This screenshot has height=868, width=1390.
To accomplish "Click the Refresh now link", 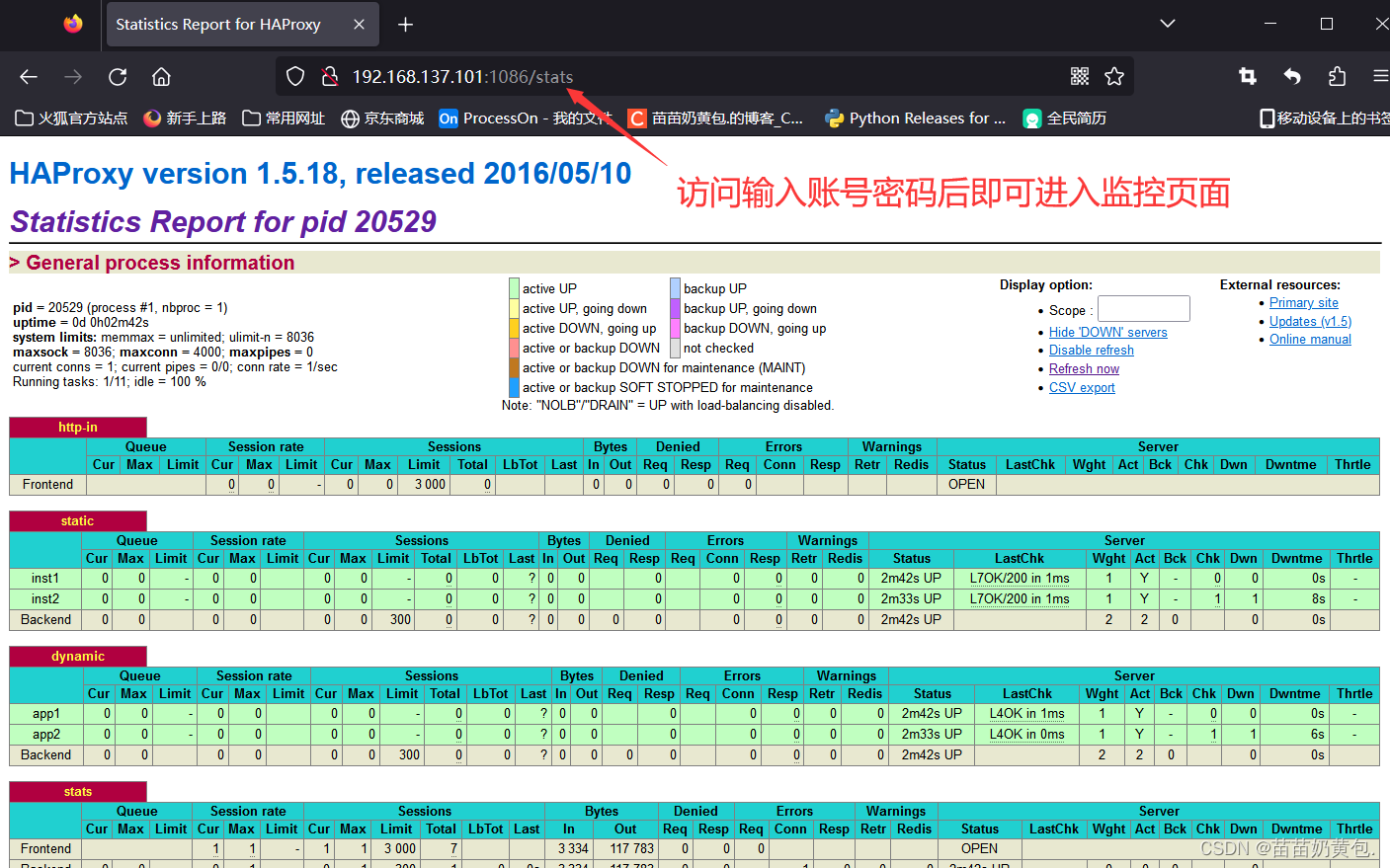I will click(x=1084, y=369).
